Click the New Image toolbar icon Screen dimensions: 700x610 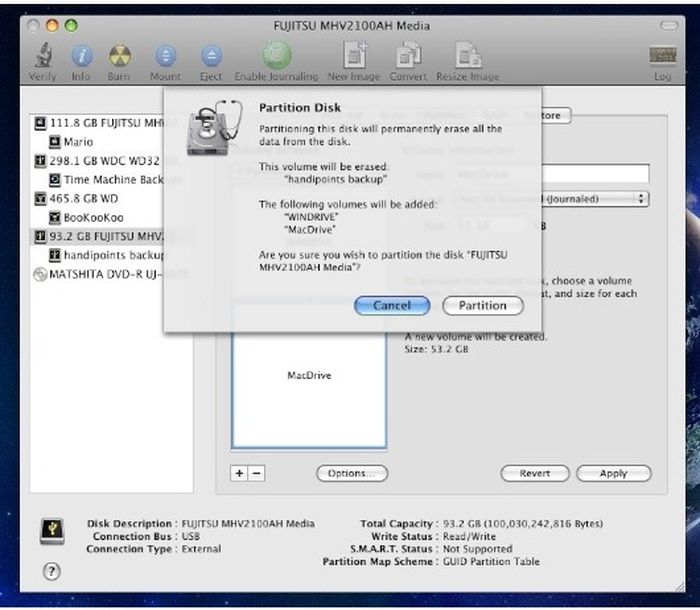point(355,55)
